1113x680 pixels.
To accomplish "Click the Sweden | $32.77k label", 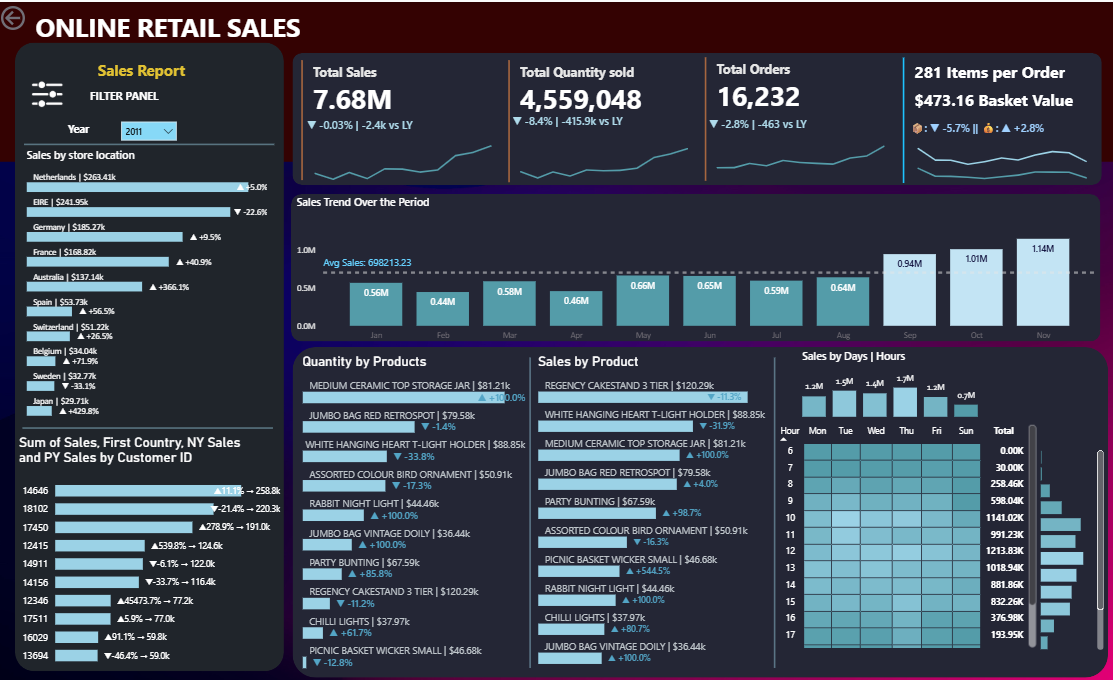I will (65, 376).
